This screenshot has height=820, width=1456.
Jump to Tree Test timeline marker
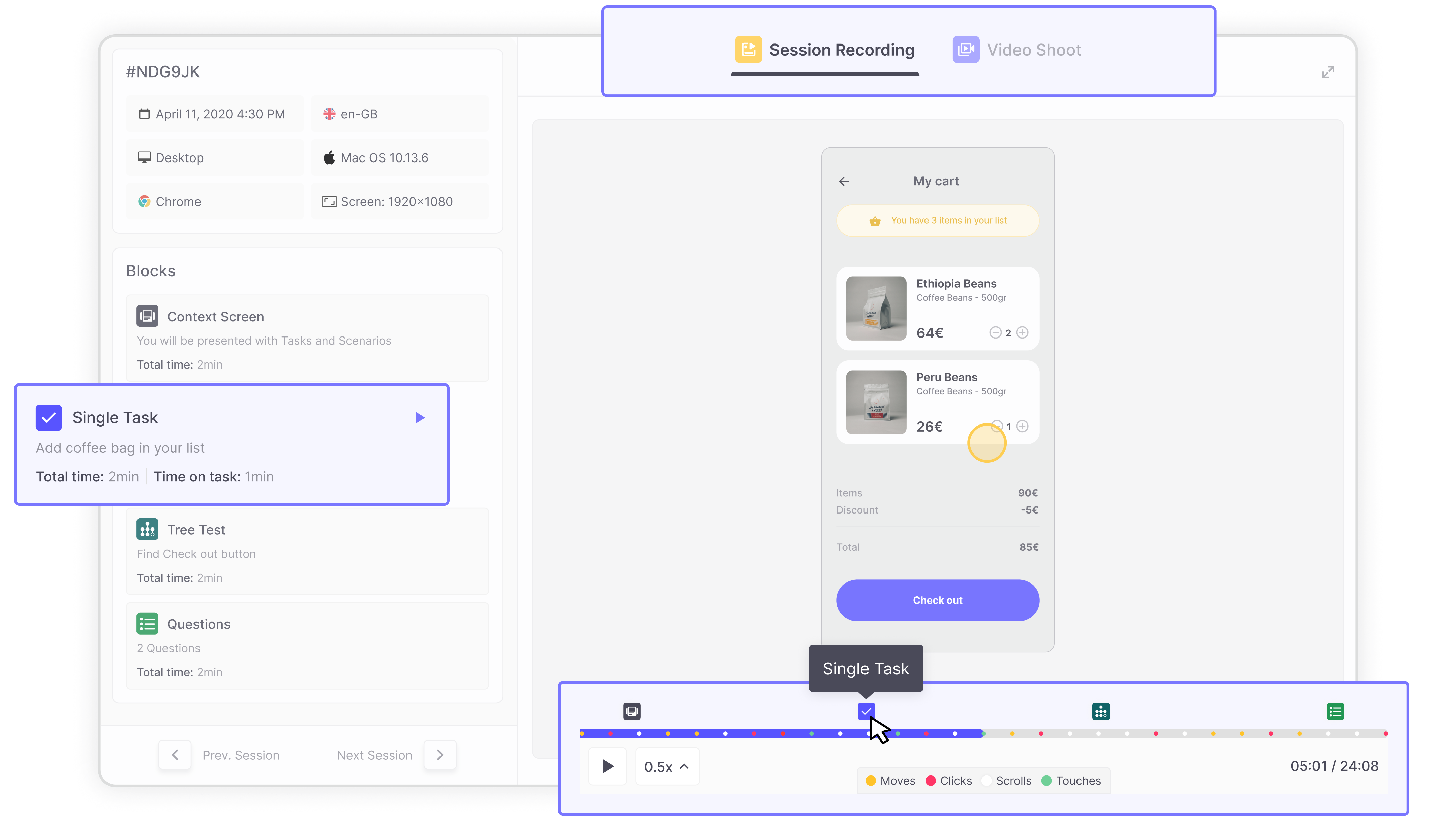tap(1101, 711)
